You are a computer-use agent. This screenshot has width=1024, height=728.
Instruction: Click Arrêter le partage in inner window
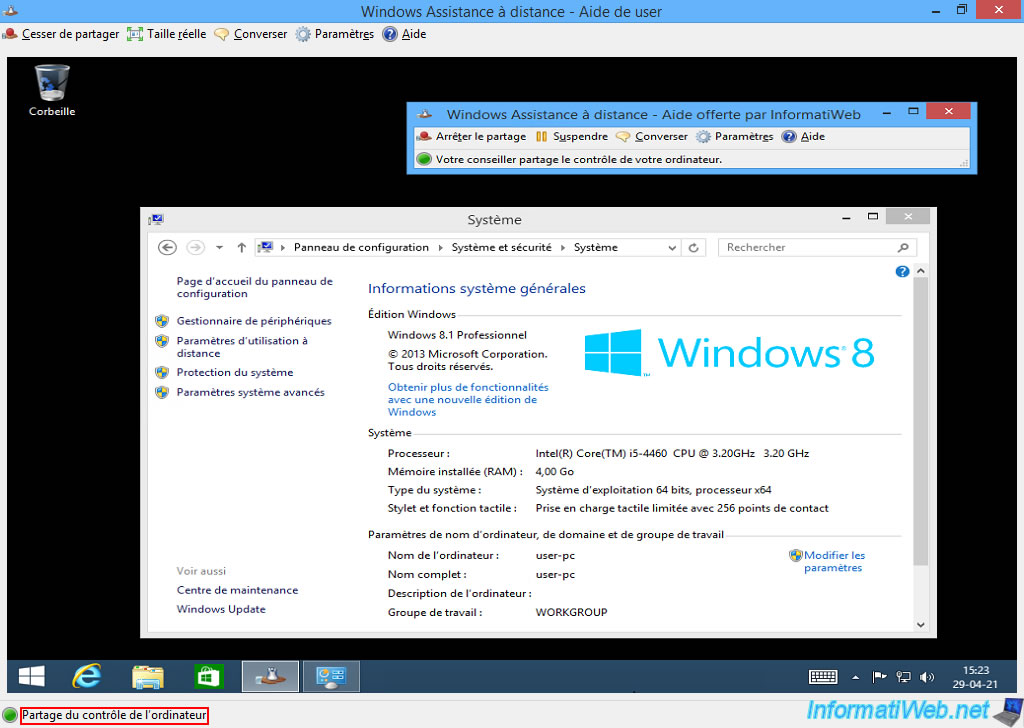[472, 136]
